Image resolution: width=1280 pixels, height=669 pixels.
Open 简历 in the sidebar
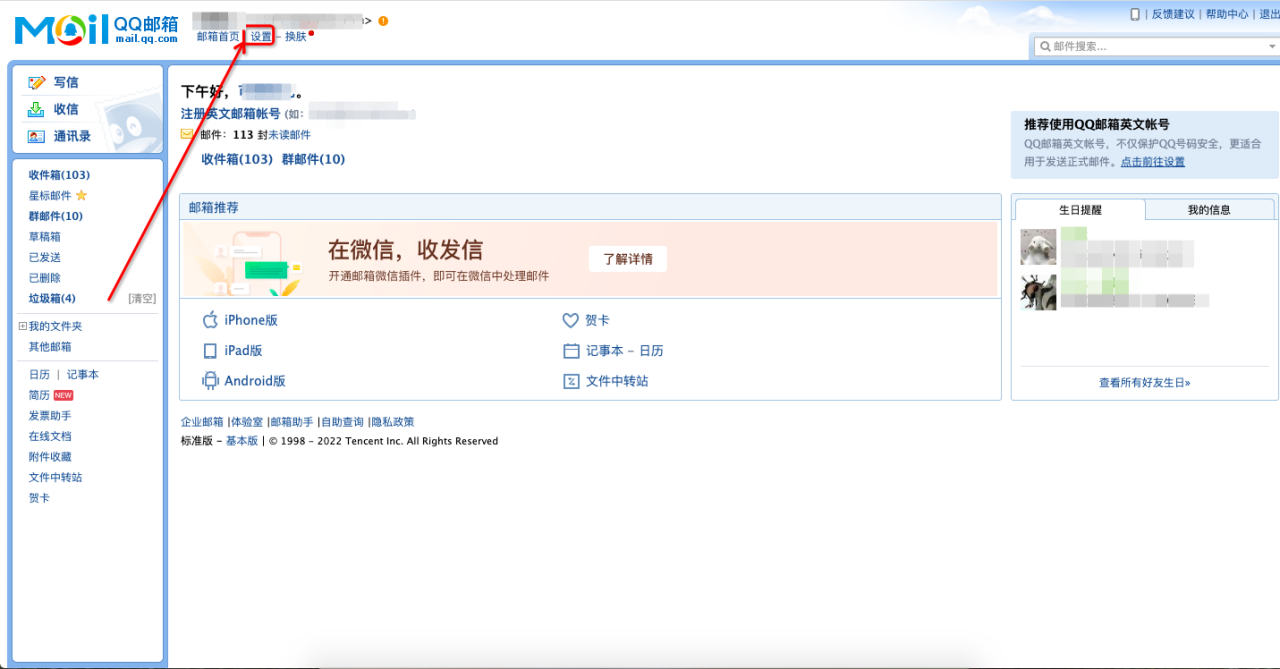(39, 395)
